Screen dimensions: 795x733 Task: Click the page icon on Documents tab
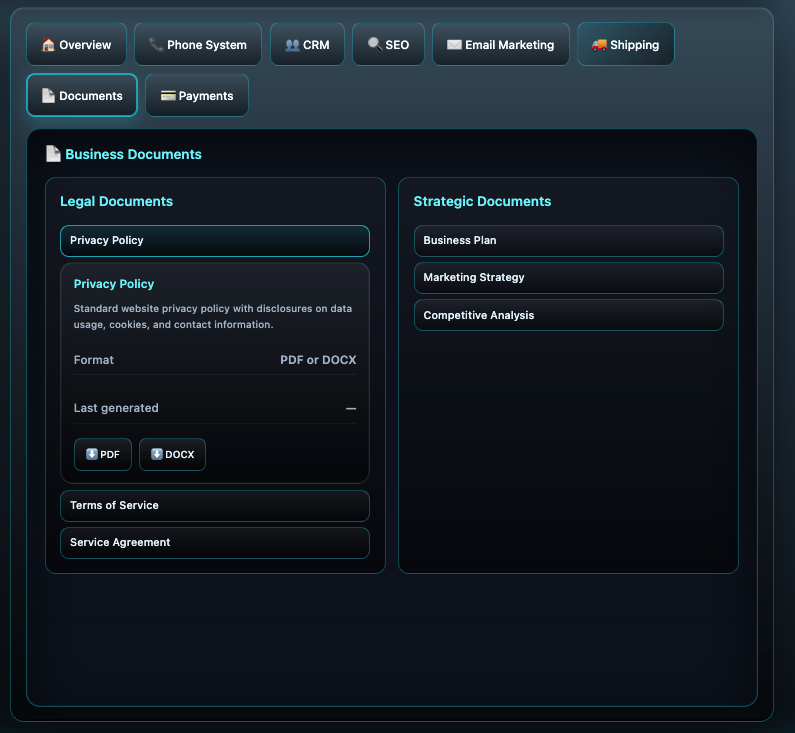(48, 96)
